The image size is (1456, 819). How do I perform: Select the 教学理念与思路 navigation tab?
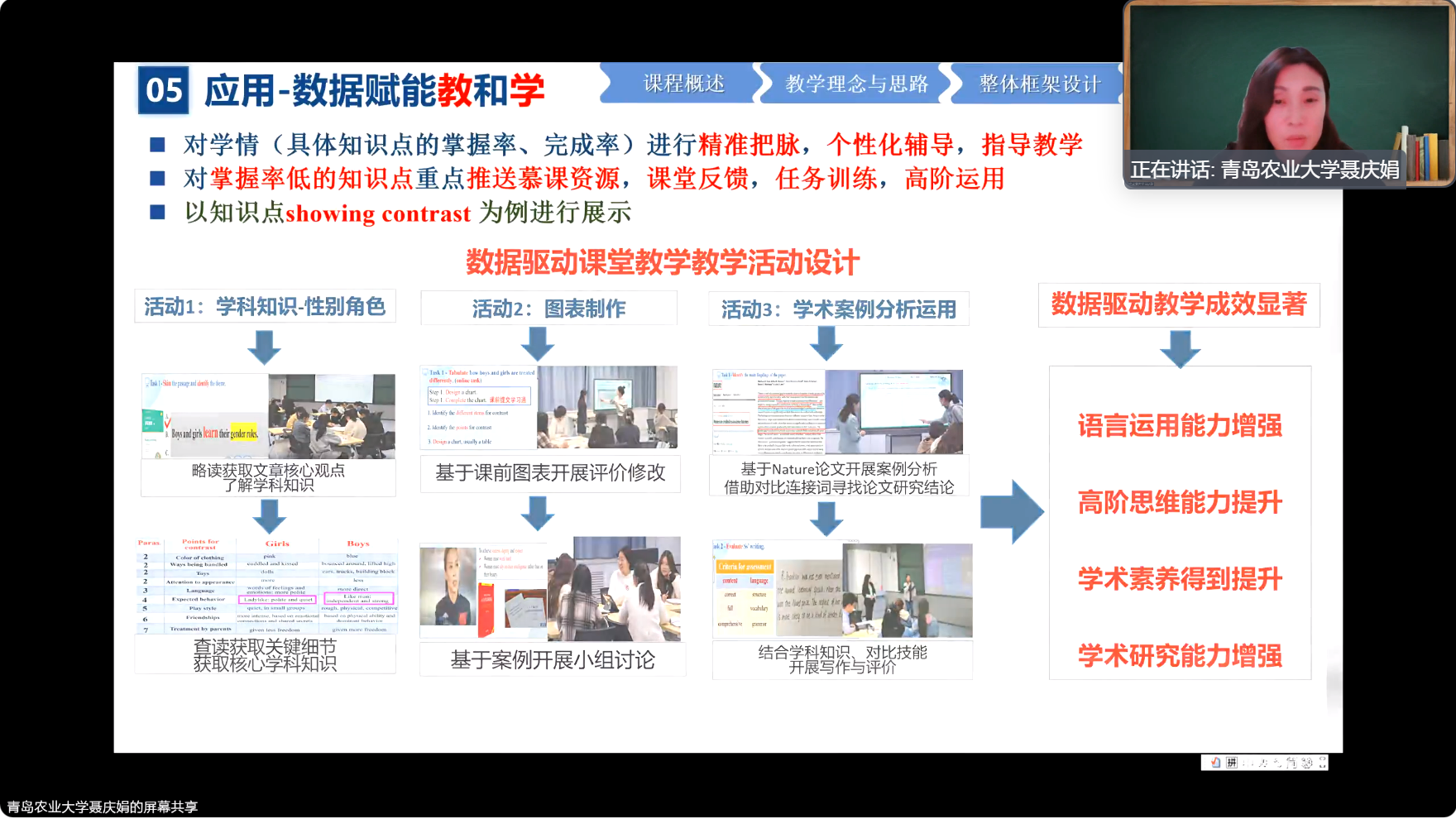[856, 84]
